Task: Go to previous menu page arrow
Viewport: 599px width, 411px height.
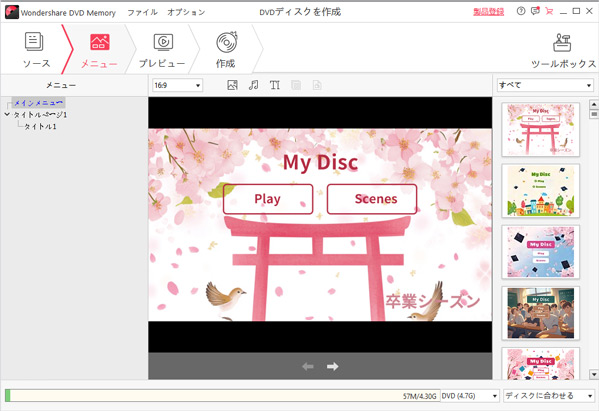Action: (x=308, y=367)
